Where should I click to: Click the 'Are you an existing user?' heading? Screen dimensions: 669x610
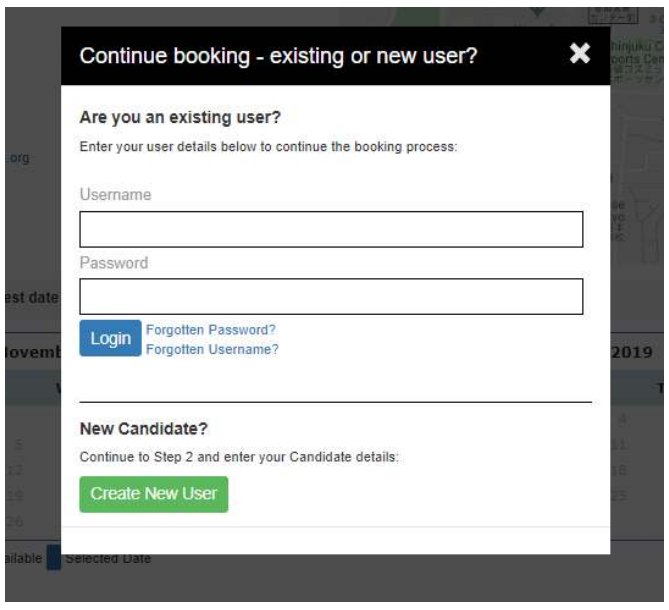pyautogui.click(x=180, y=117)
